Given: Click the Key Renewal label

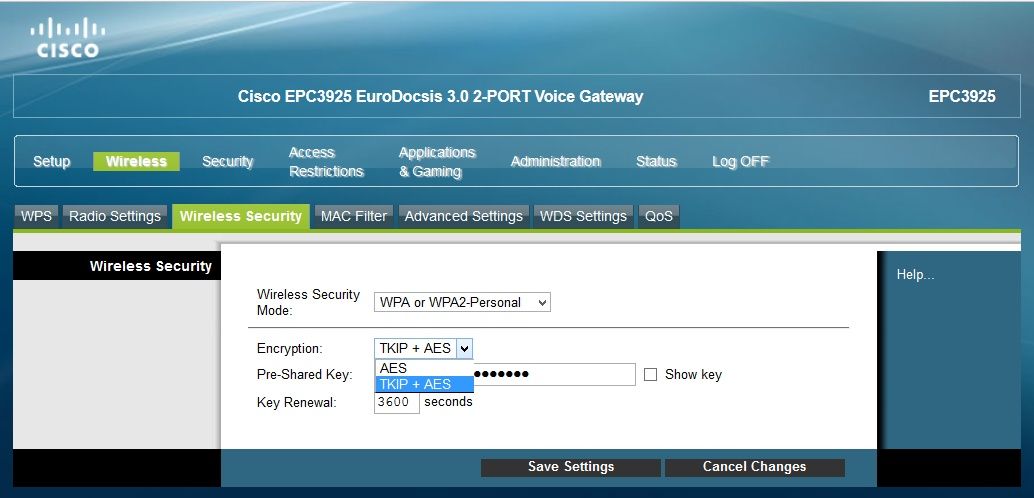Looking at the screenshot, I should [x=297, y=402].
